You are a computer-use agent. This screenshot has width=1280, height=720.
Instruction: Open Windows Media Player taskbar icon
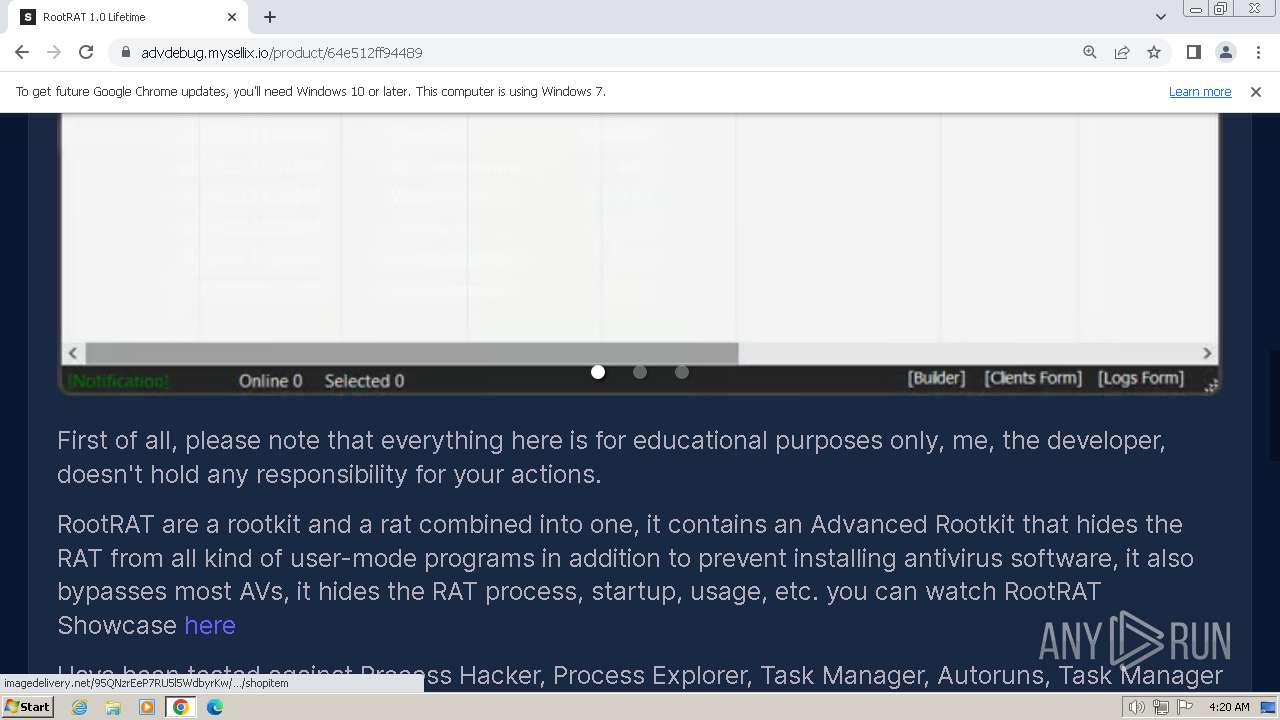(147, 707)
